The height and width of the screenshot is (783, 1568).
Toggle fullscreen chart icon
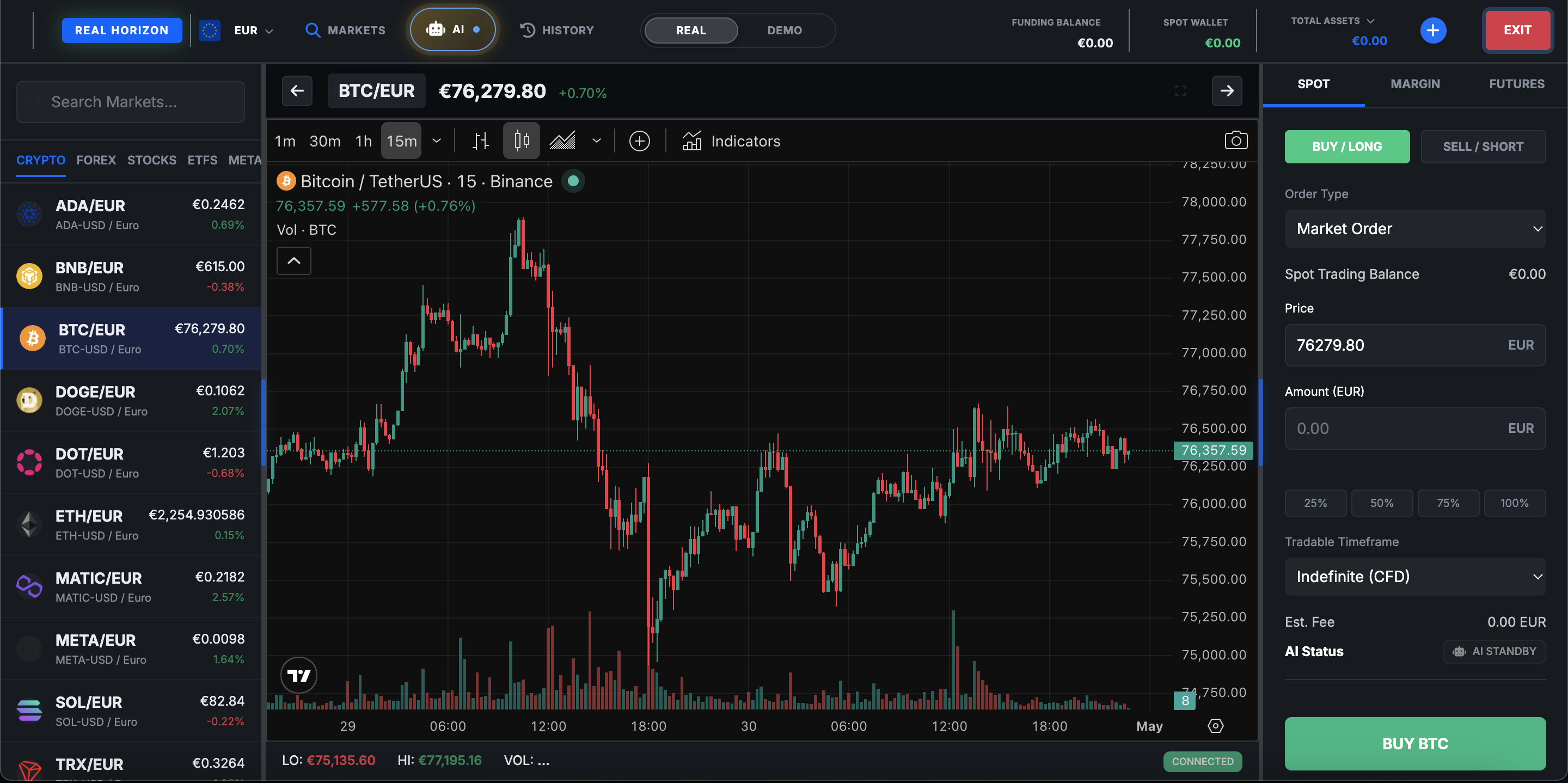[x=1180, y=91]
